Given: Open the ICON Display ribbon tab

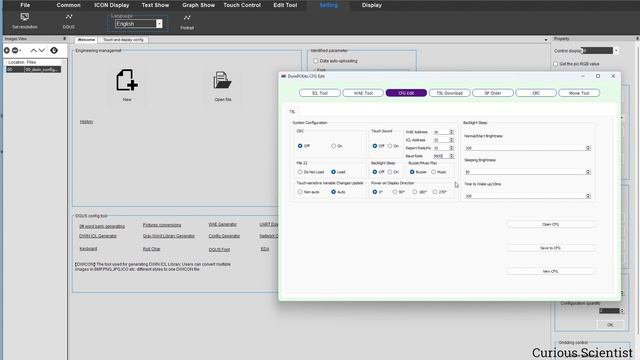Looking at the screenshot, I should click(112, 5).
